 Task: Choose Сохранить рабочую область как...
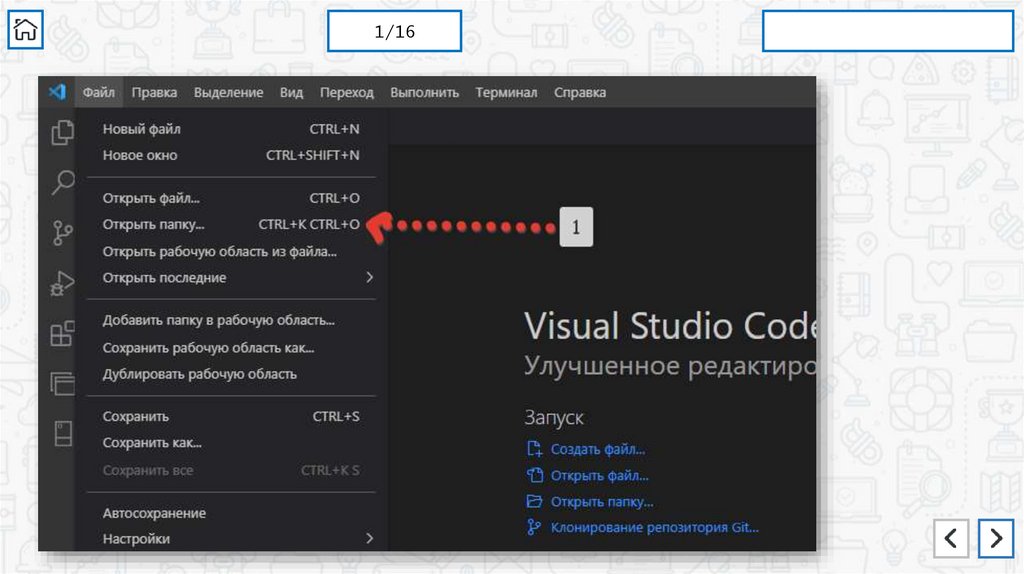click(231, 347)
